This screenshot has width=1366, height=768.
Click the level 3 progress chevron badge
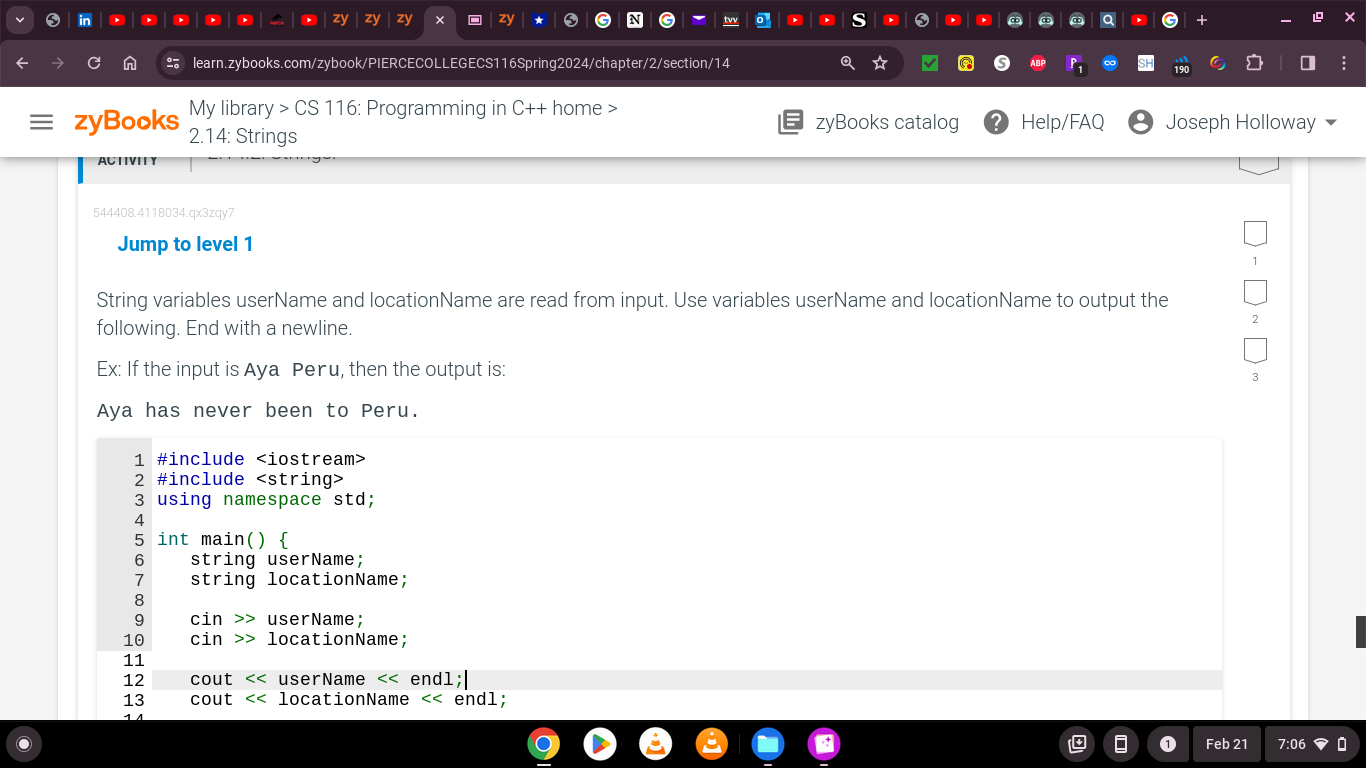pos(1255,351)
